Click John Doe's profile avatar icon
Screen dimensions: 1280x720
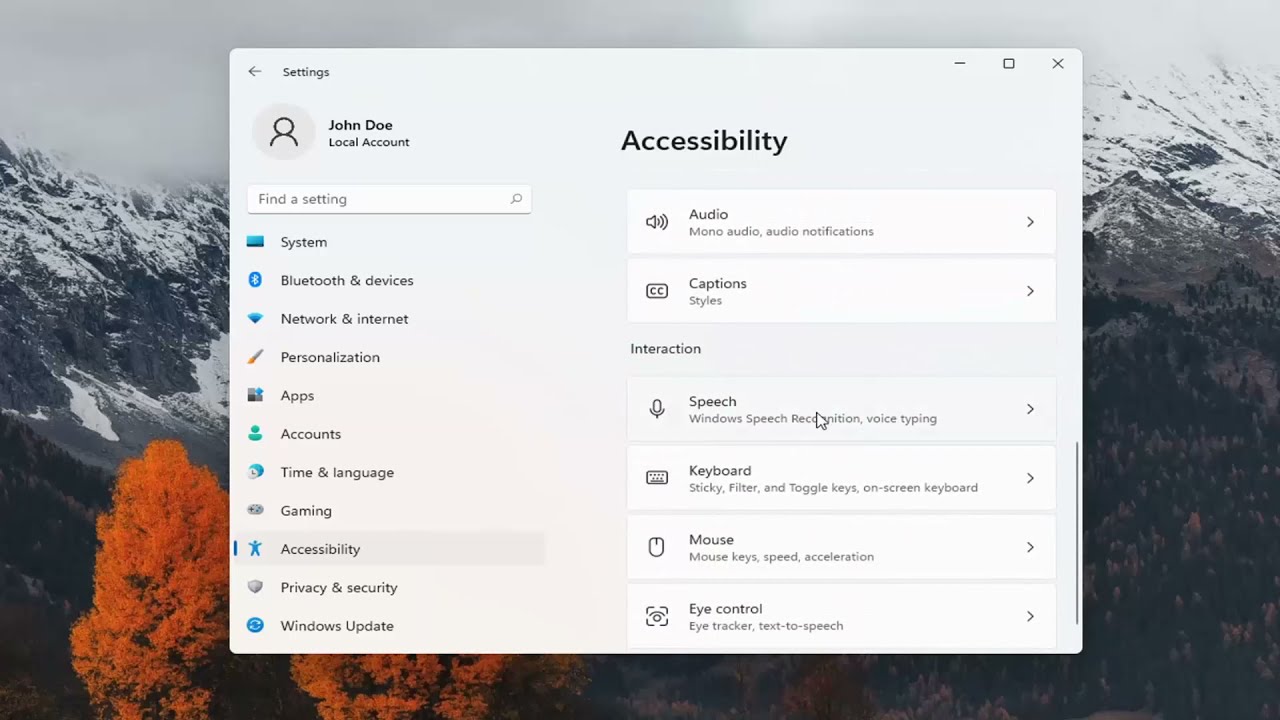284,132
